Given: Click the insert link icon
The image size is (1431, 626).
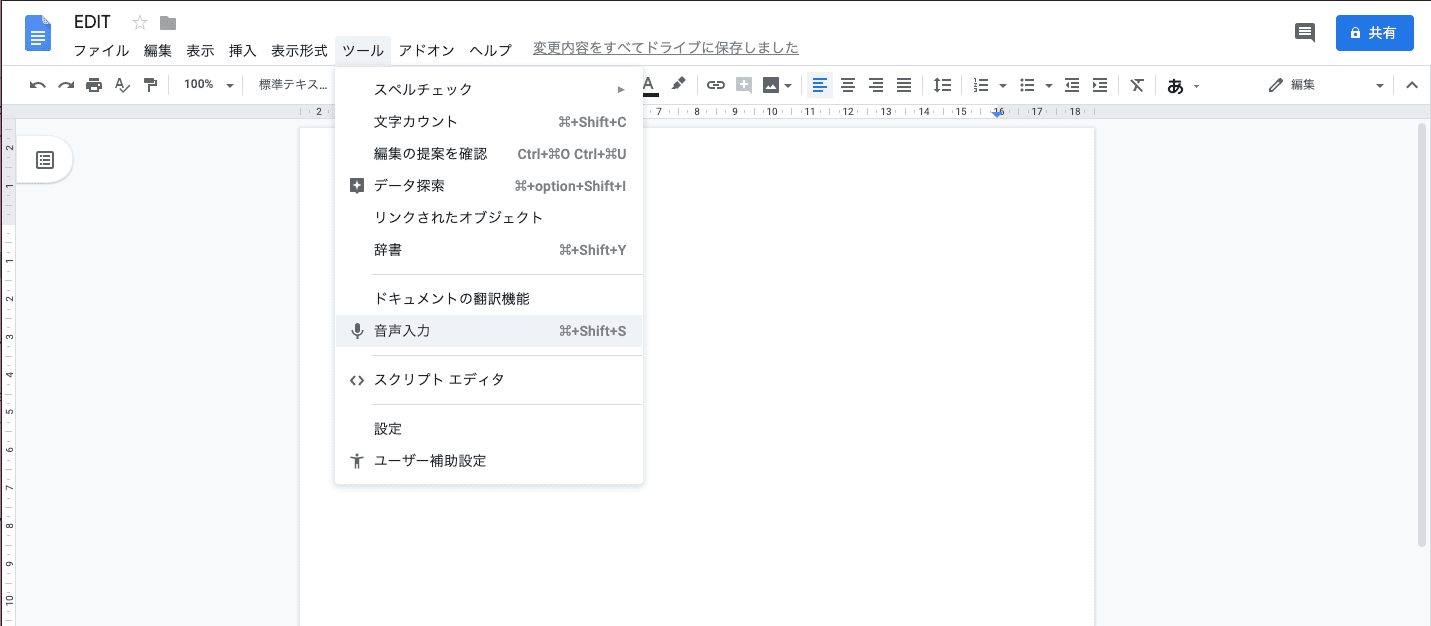Looking at the screenshot, I should [716, 85].
